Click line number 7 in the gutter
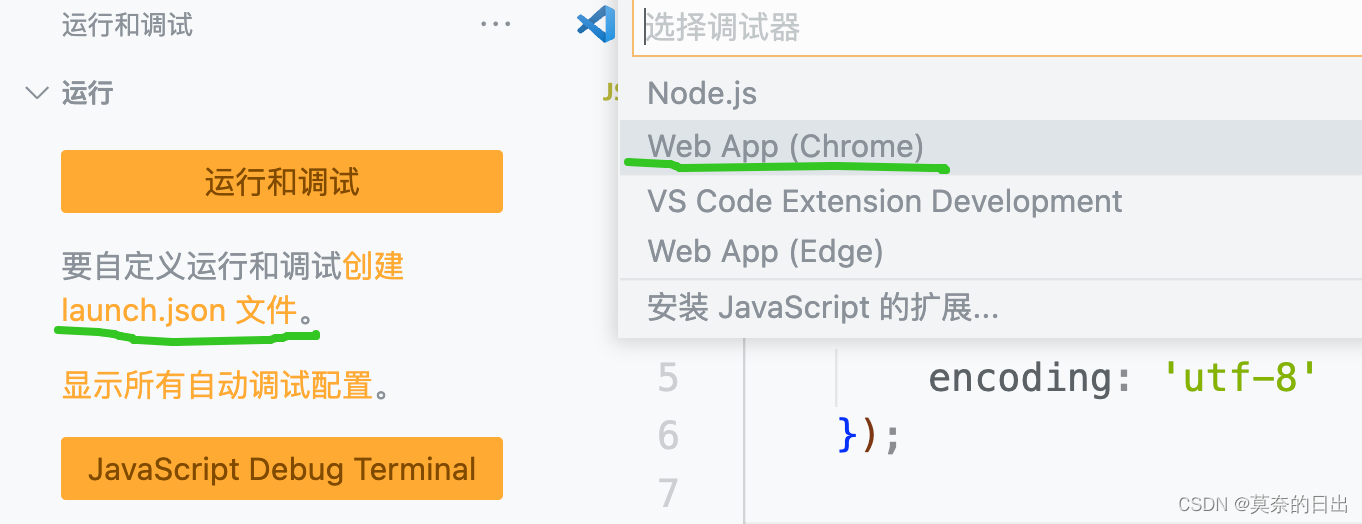 click(x=668, y=493)
